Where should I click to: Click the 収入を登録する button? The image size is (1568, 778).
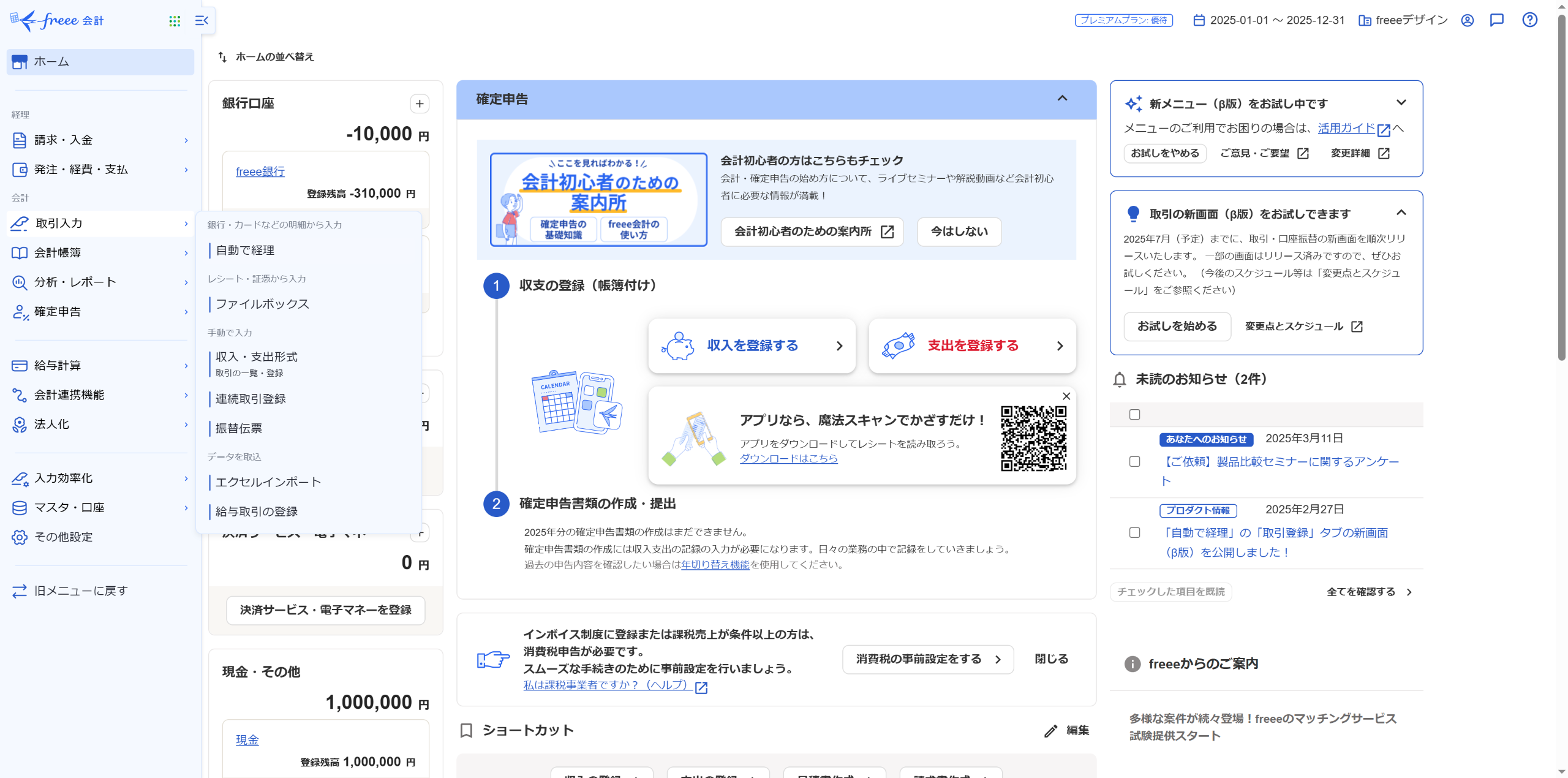point(752,346)
